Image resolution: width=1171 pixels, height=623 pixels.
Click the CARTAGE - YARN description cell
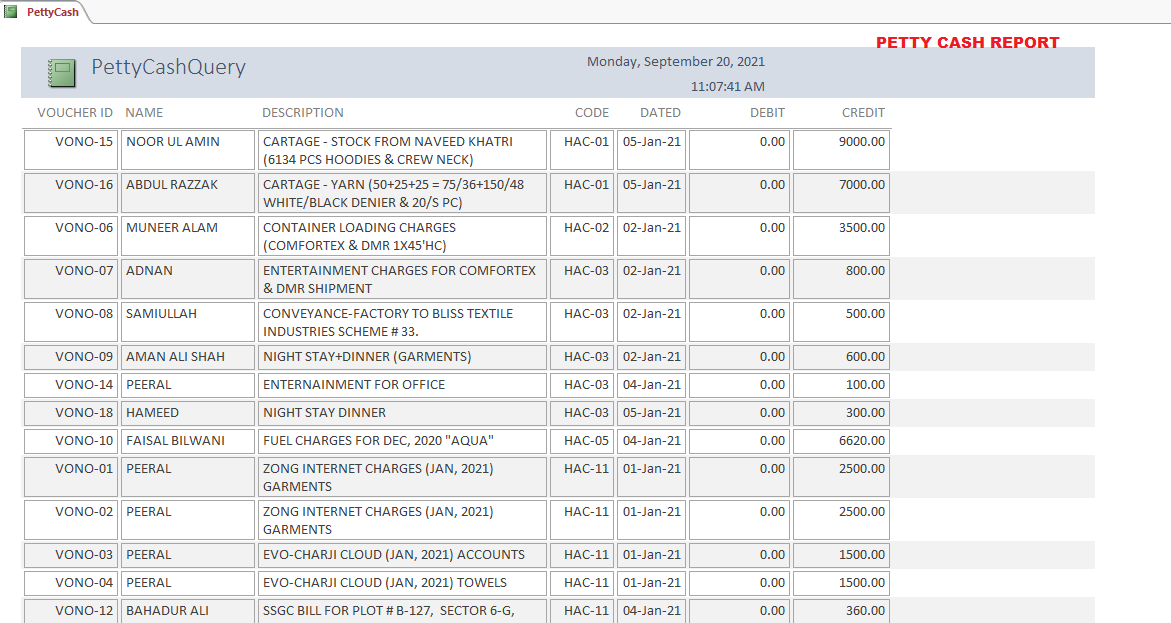coord(403,193)
